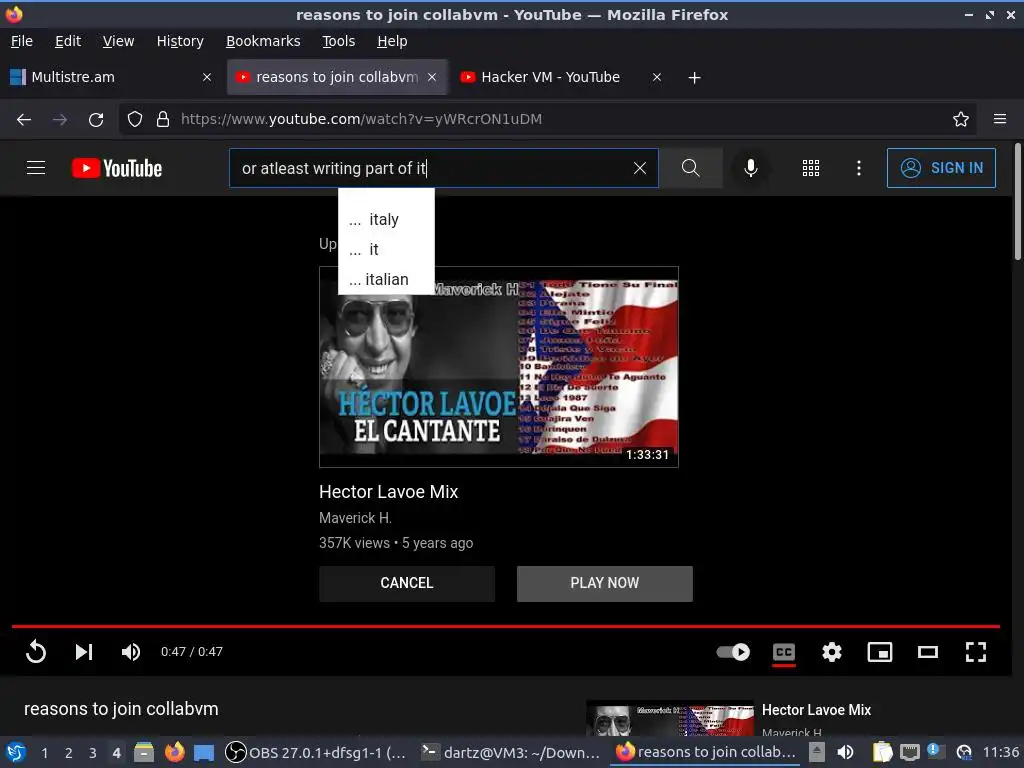Submit search with the magnifier button
This screenshot has height=768, width=1024.
690,168
